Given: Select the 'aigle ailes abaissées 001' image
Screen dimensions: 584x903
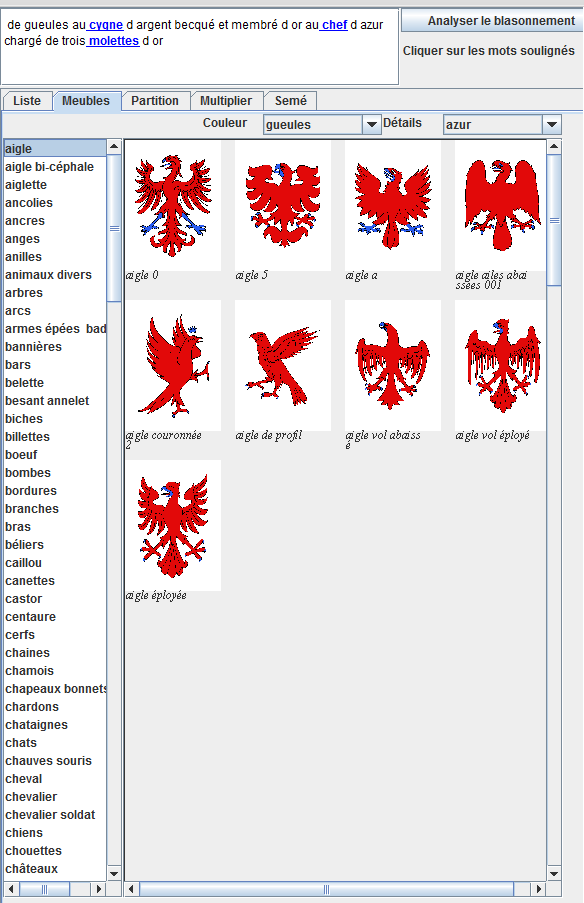Looking at the screenshot, I should pos(500,206).
